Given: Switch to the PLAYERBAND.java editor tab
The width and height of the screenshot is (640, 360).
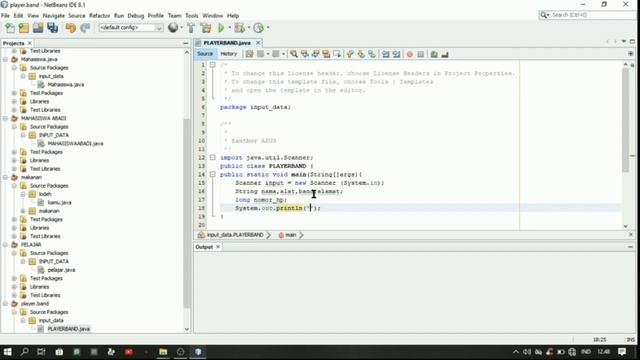Looking at the screenshot, I should coord(227,43).
